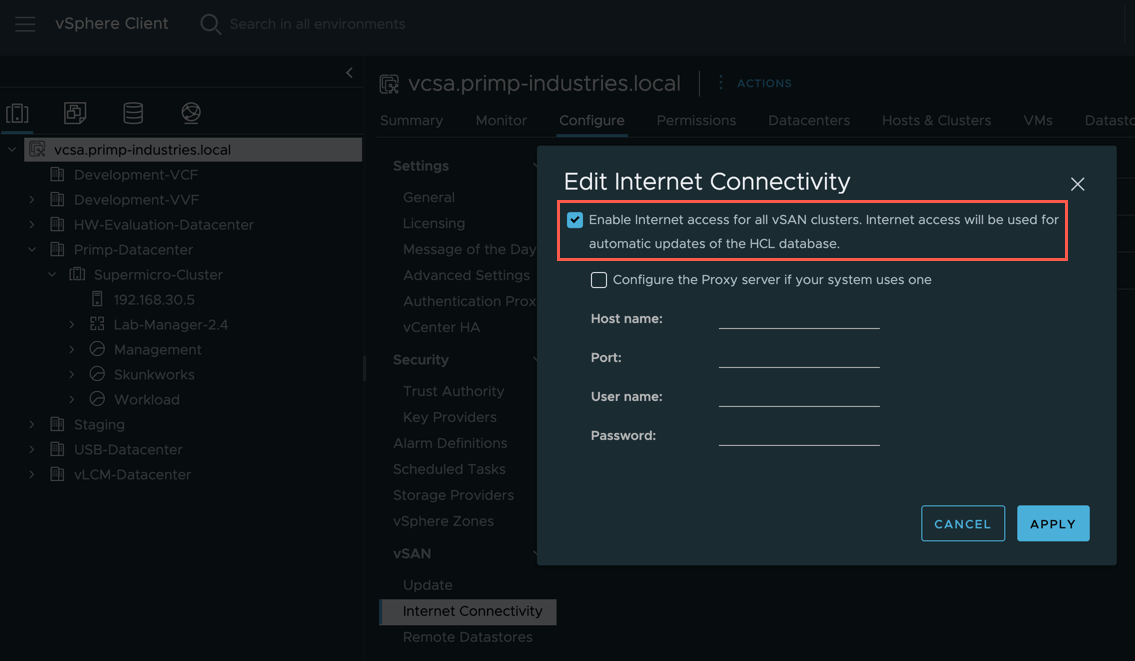Expand Development-VVF datacenter node
This screenshot has width=1135, height=661.
[x=32, y=199]
